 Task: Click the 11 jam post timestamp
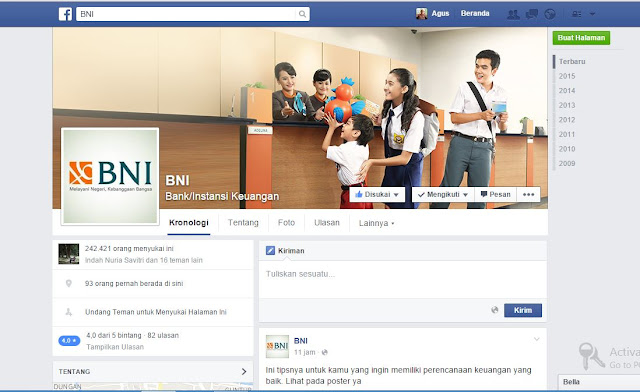tap(304, 352)
